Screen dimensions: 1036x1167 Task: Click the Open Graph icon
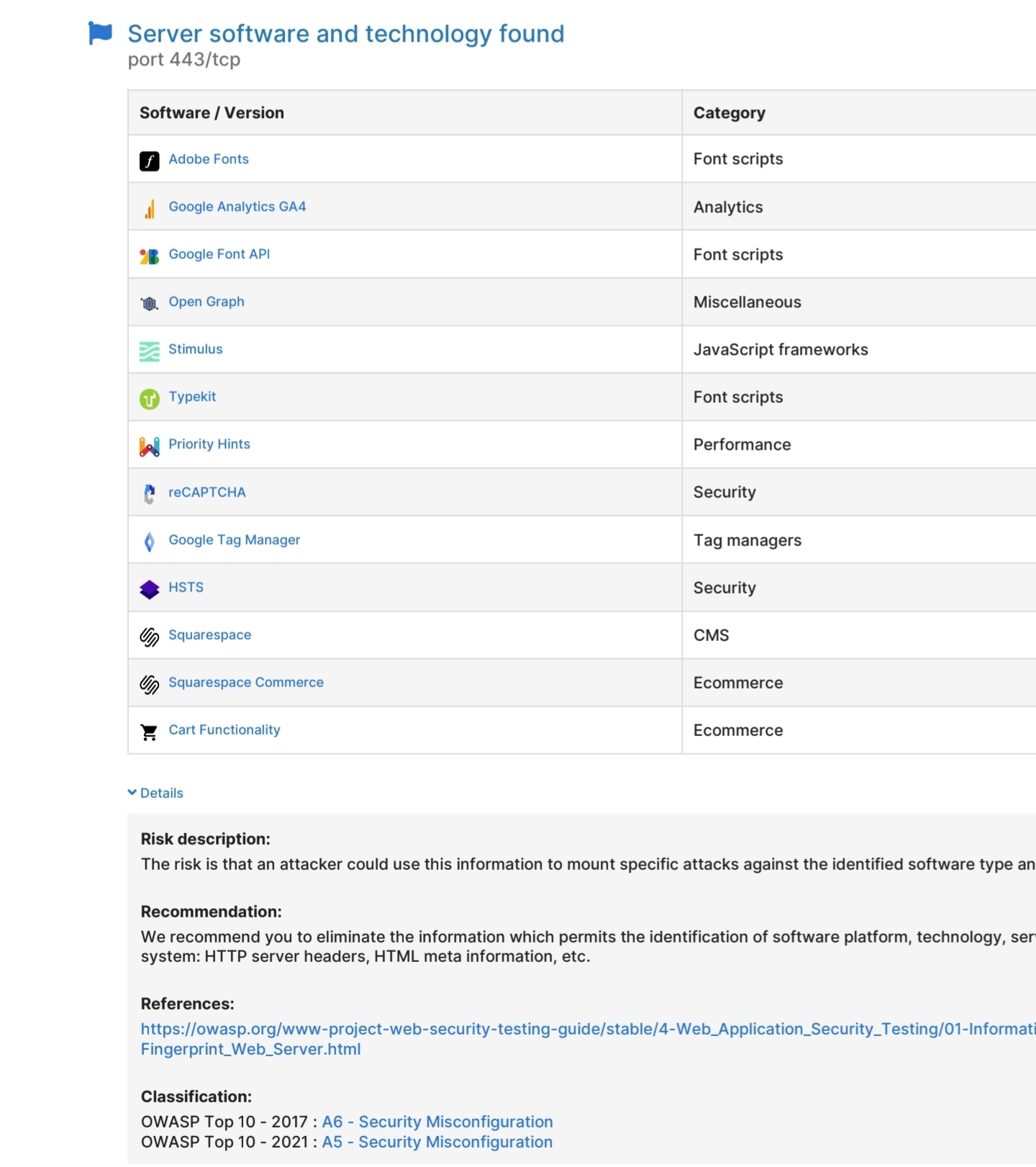pyautogui.click(x=149, y=304)
